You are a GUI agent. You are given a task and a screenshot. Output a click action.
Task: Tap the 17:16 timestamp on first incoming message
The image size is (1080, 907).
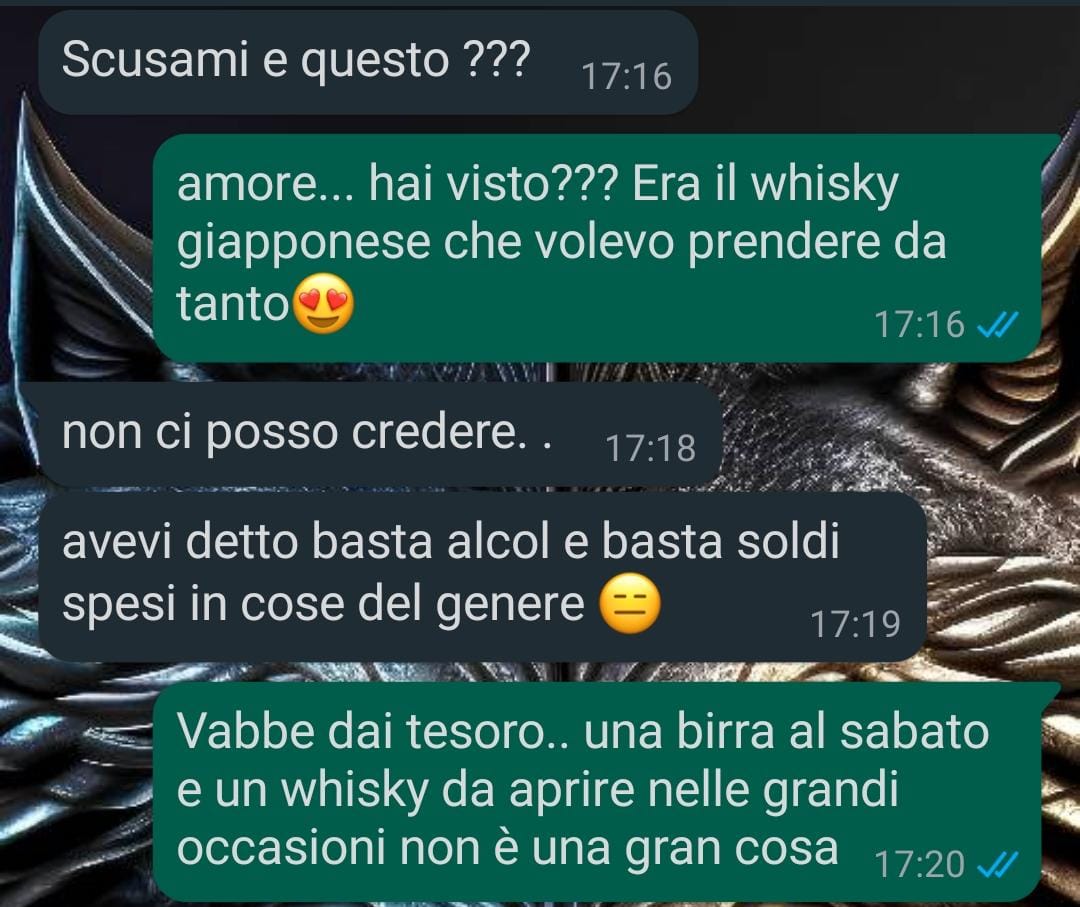pos(626,76)
